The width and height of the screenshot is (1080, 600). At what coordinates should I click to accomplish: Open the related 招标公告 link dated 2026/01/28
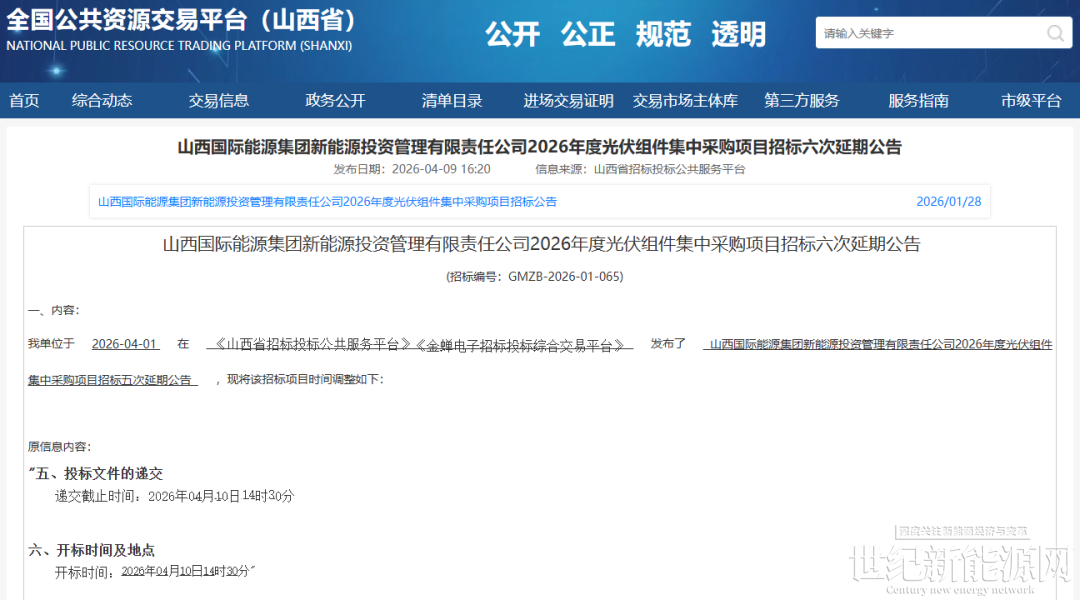[x=327, y=201]
